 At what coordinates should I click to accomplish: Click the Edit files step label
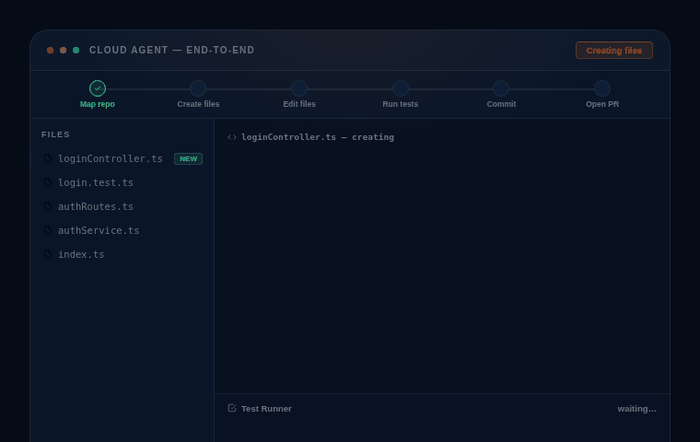(299, 104)
